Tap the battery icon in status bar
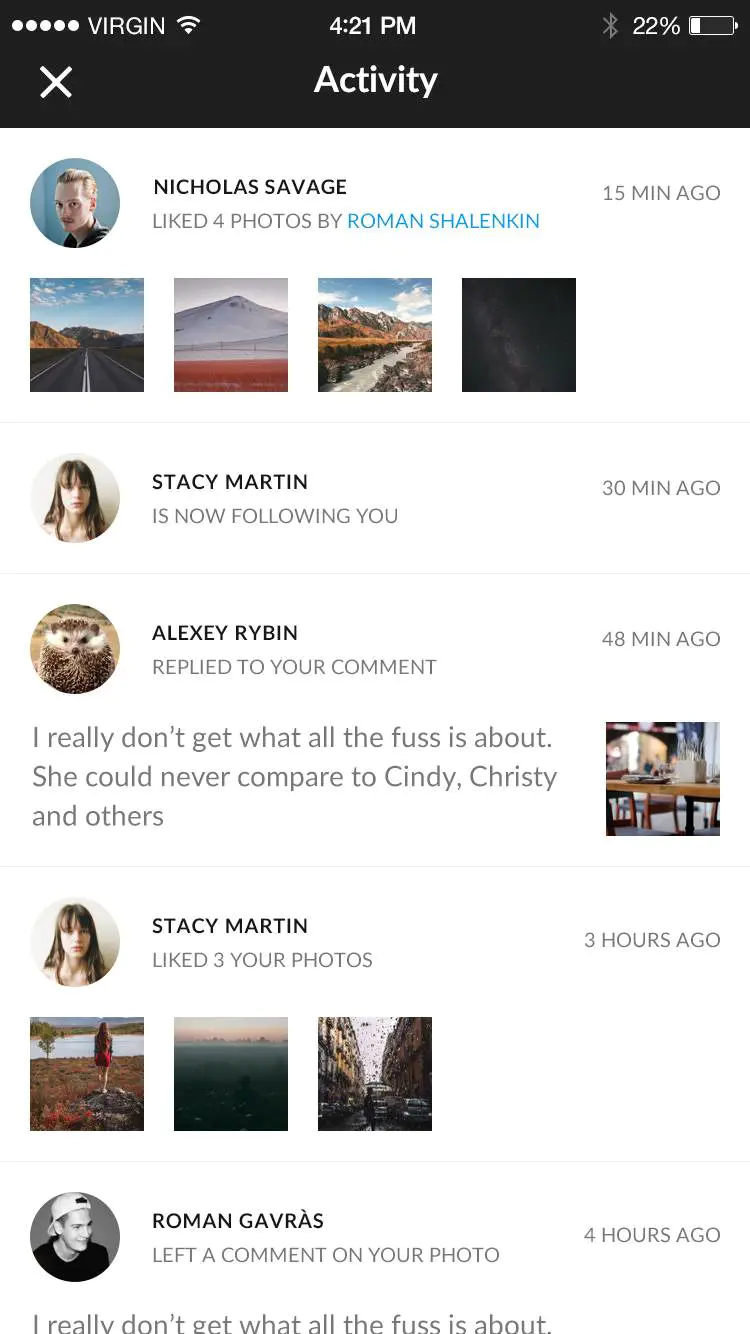 tap(713, 26)
